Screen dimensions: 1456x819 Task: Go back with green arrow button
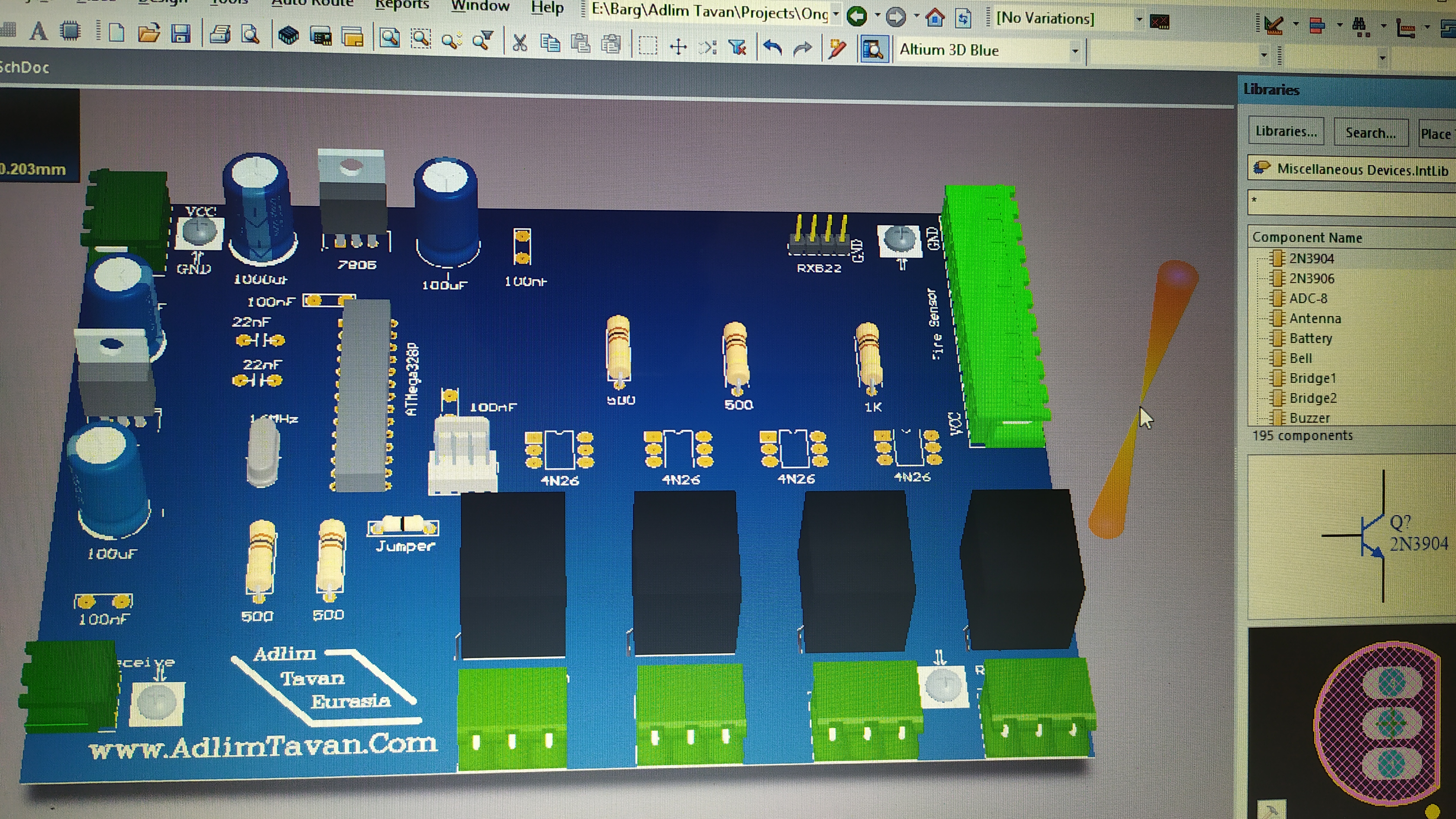point(857,16)
